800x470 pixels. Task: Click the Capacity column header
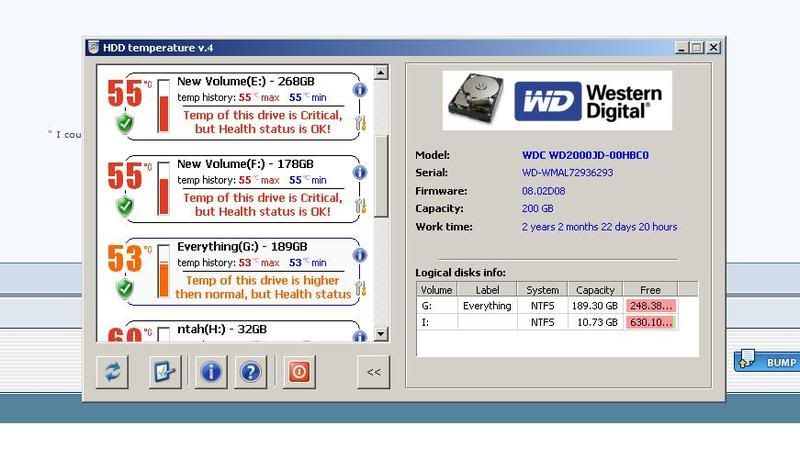596,290
